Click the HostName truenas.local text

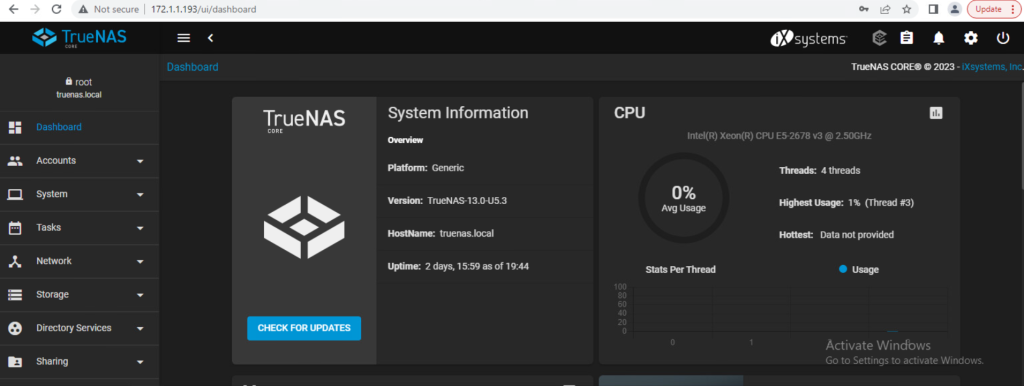pyautogui.click(x=441, y=233)
